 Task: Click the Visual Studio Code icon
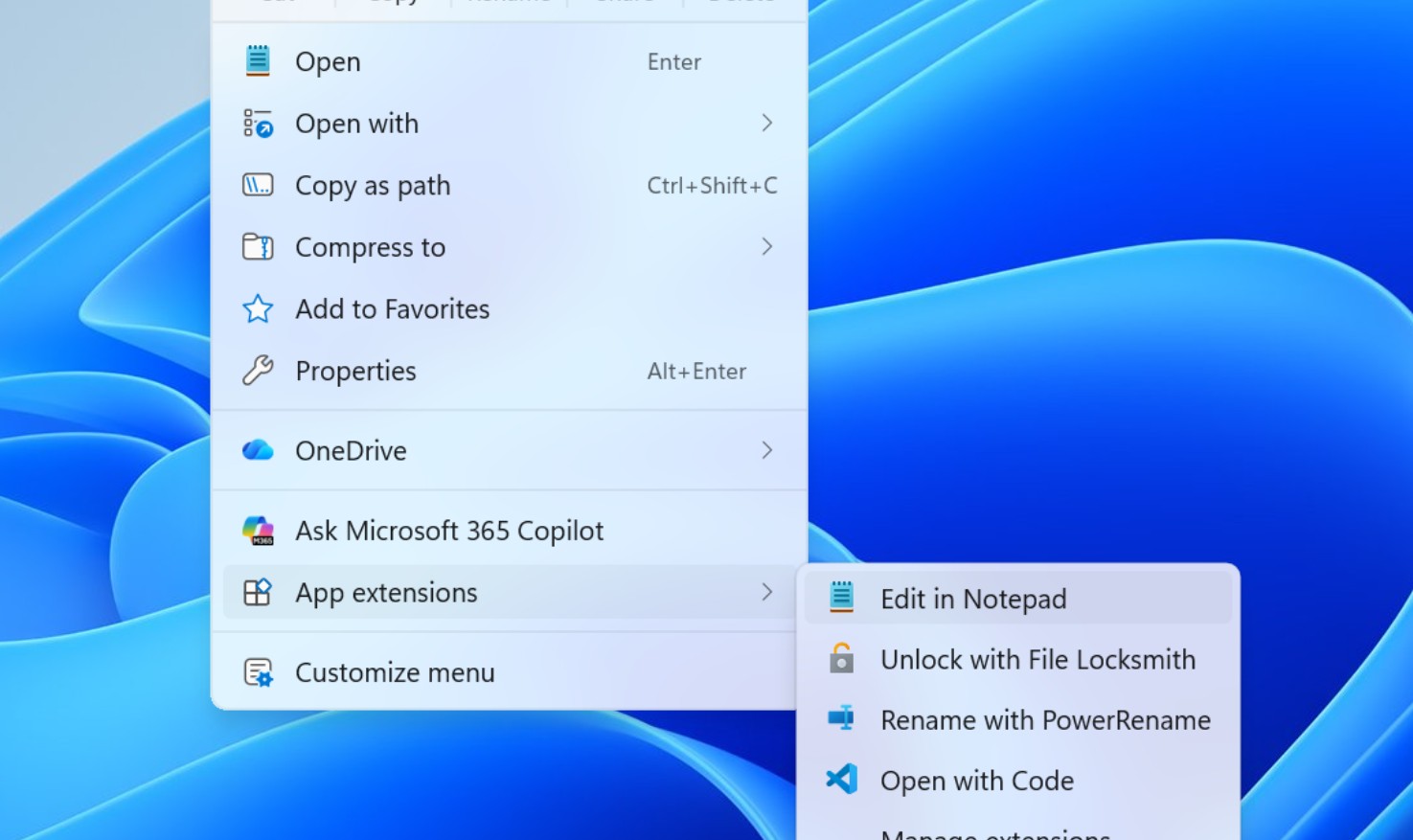(841, 779)
